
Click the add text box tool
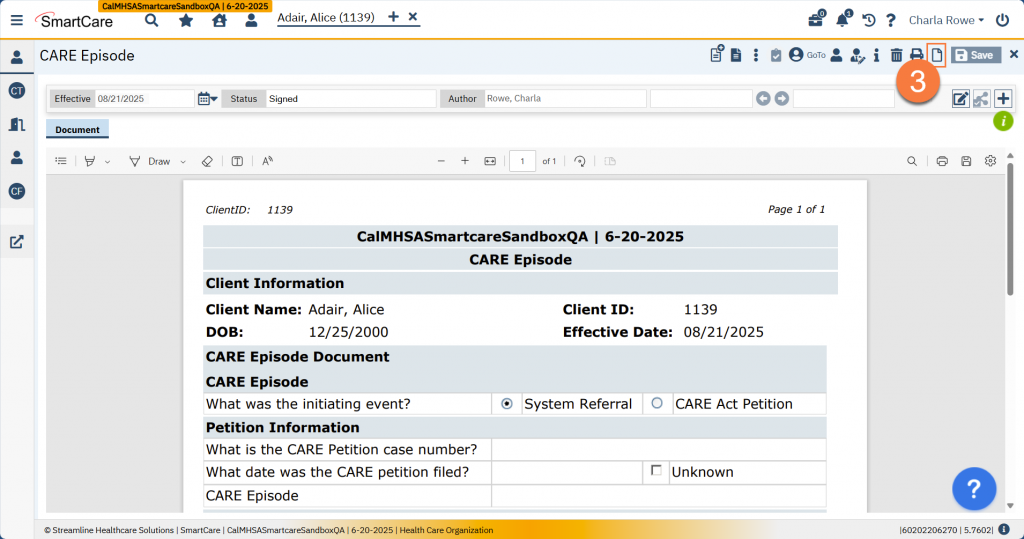pyautogui.click(x=237, y=161)
